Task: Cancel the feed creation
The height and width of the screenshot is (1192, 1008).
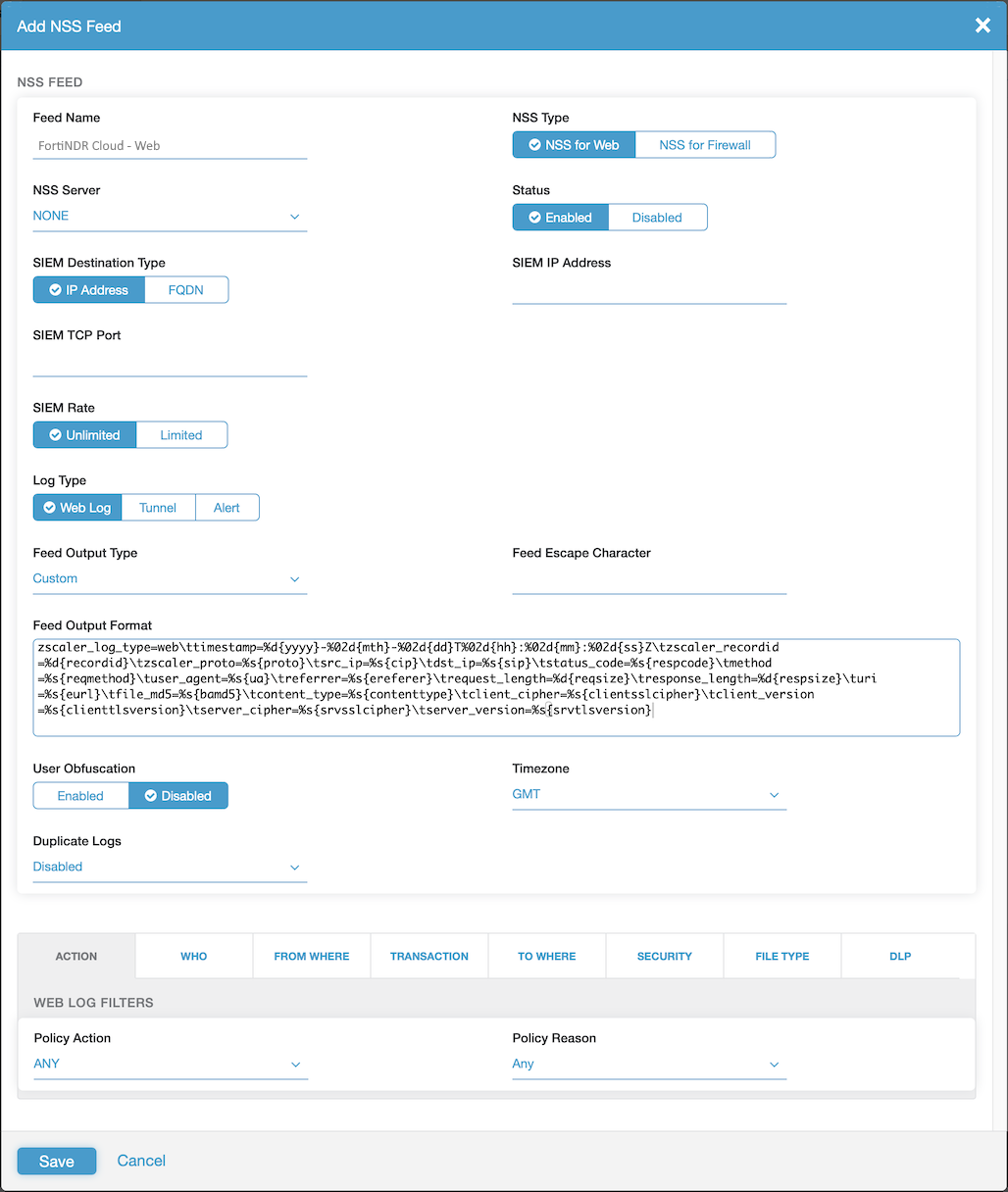Action: [140, 1161]
